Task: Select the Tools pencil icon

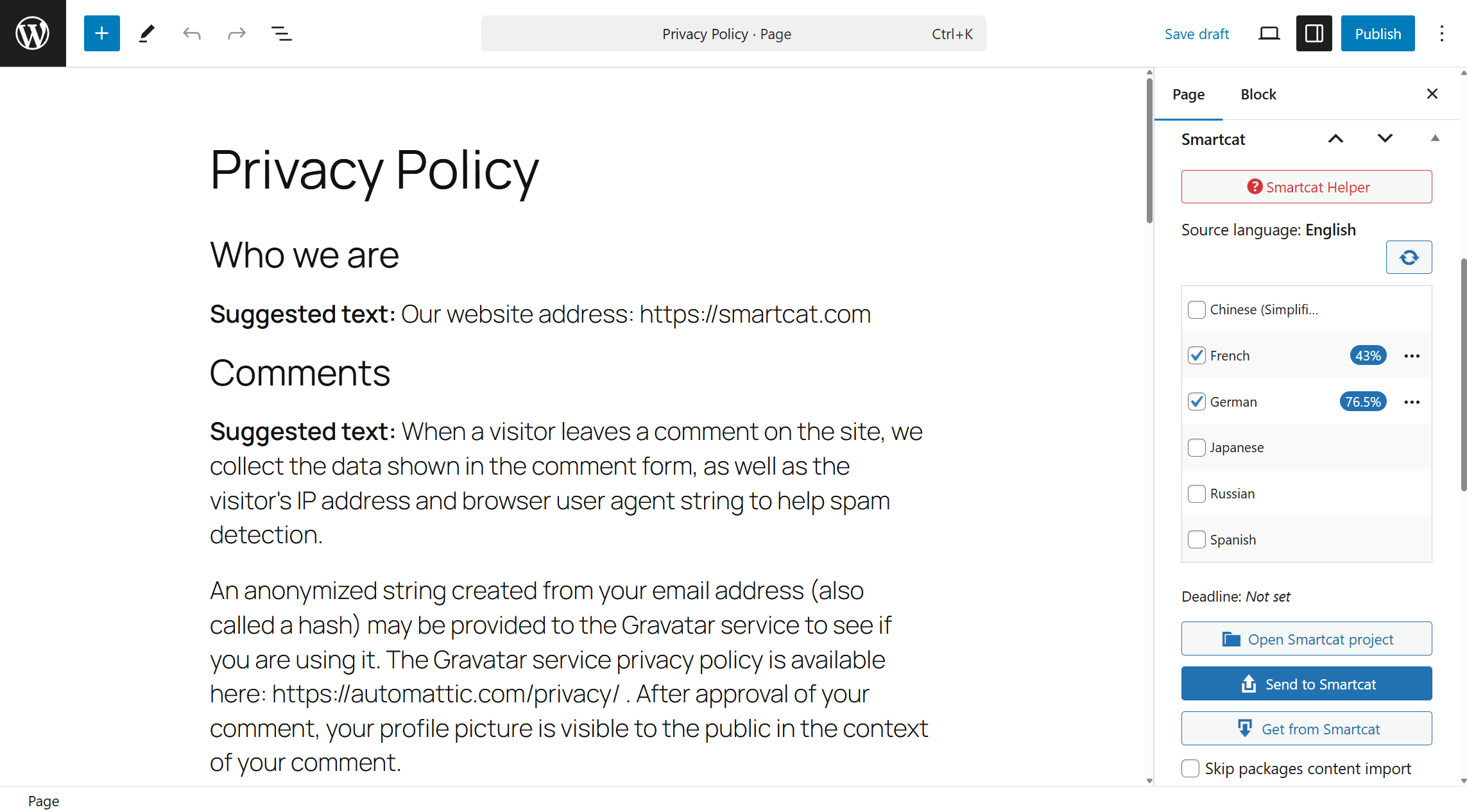Action: (147, 33)
